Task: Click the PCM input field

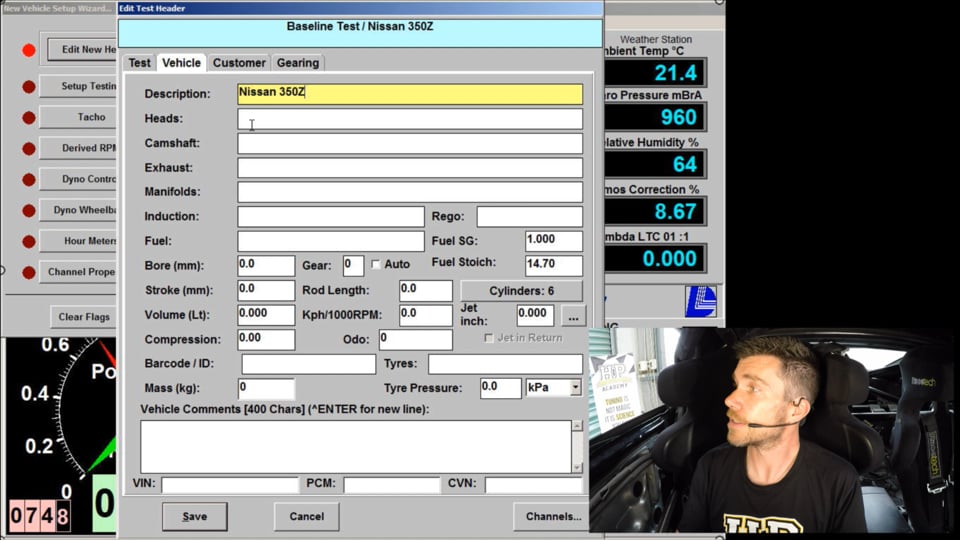Action: [x=391, y=485]
